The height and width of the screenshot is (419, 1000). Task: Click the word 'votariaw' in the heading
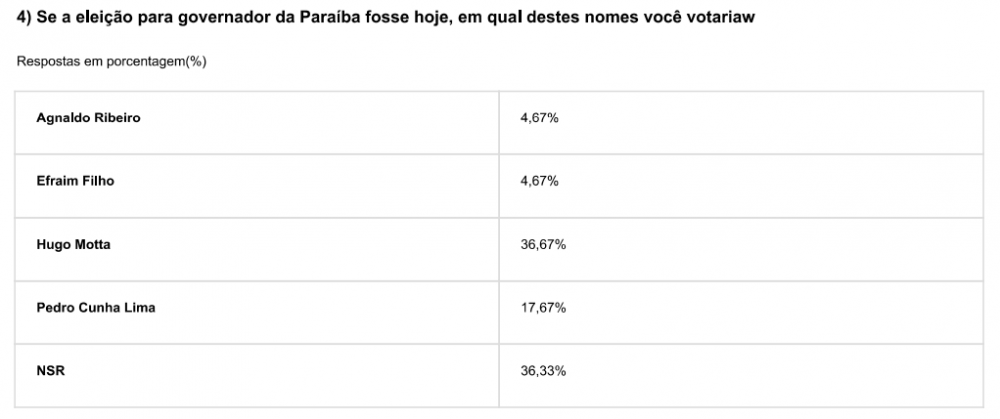(x=719, y=18)
